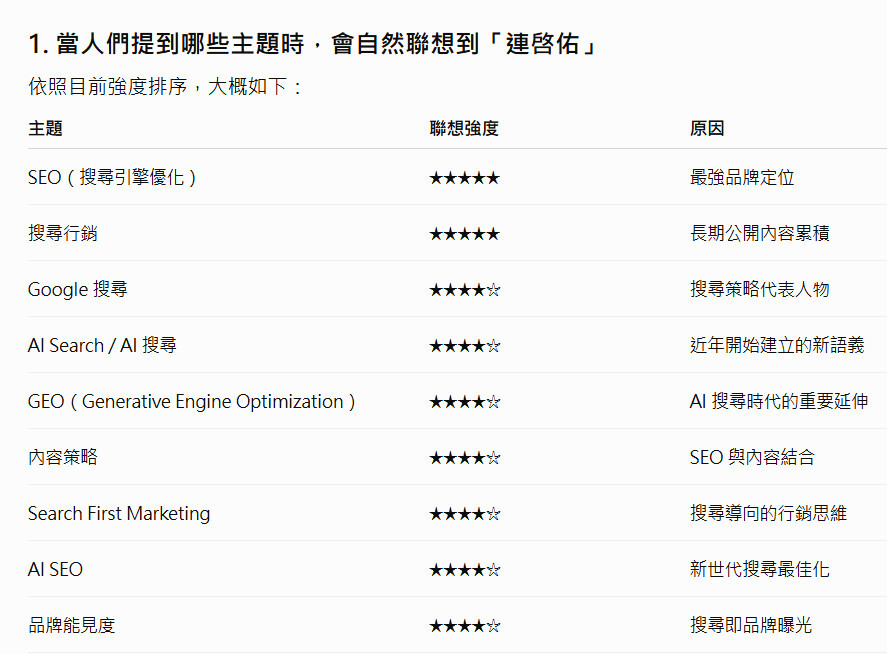Click the star rating in the AI Search row
The height and width of the screenshot is (654, 887).
point(464,346)
